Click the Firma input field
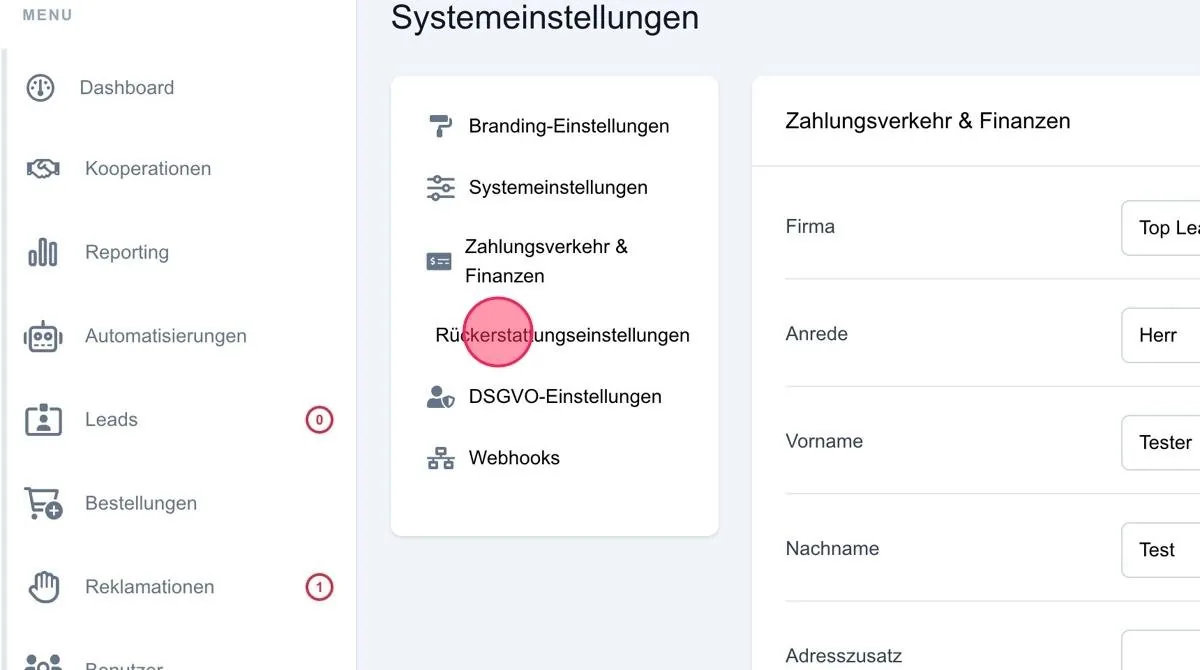1200x670 pixels. pyautogui.click(x=1161, y=228)
